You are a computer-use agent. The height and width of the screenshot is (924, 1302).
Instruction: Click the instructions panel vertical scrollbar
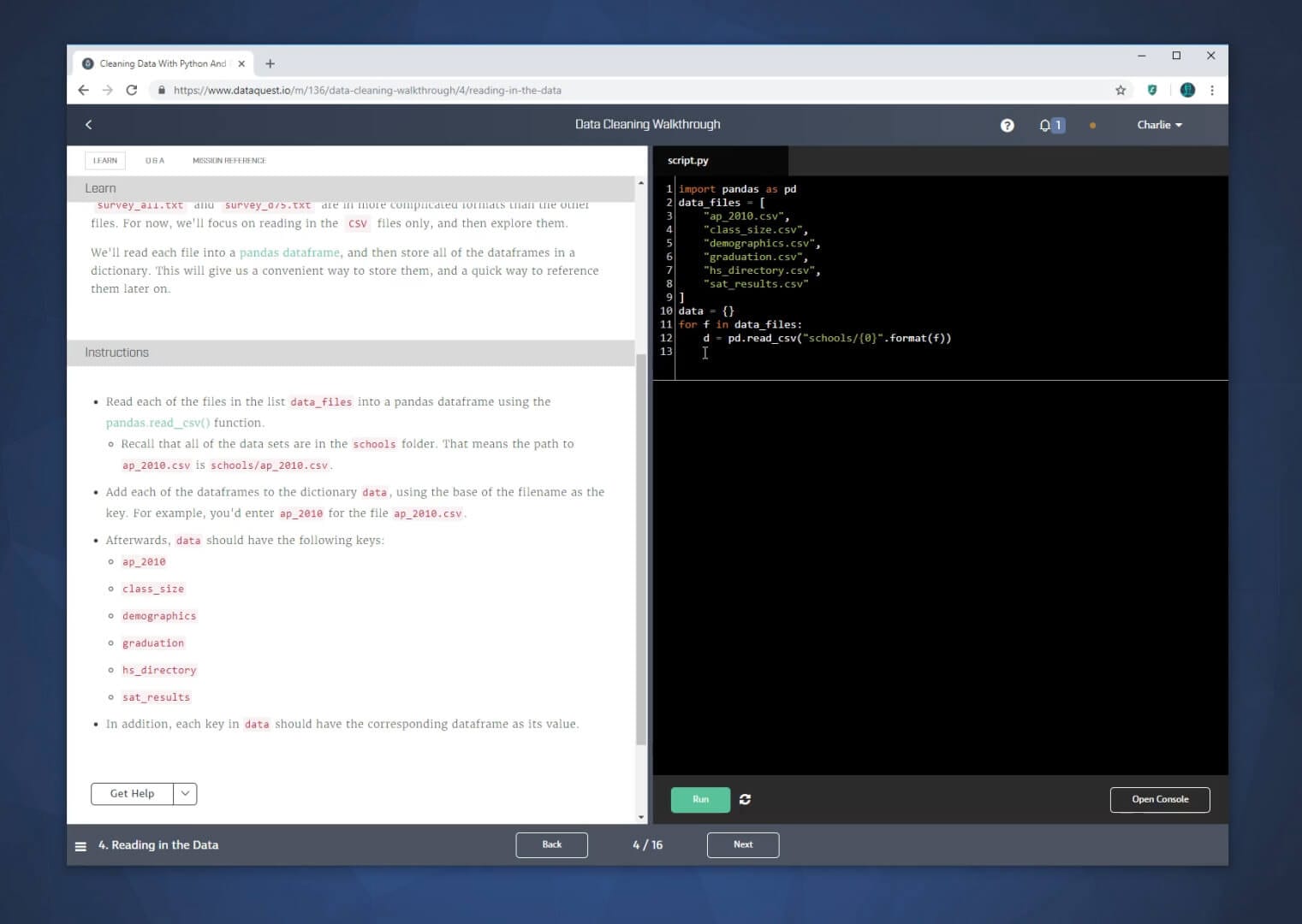[x=641, y=548]
